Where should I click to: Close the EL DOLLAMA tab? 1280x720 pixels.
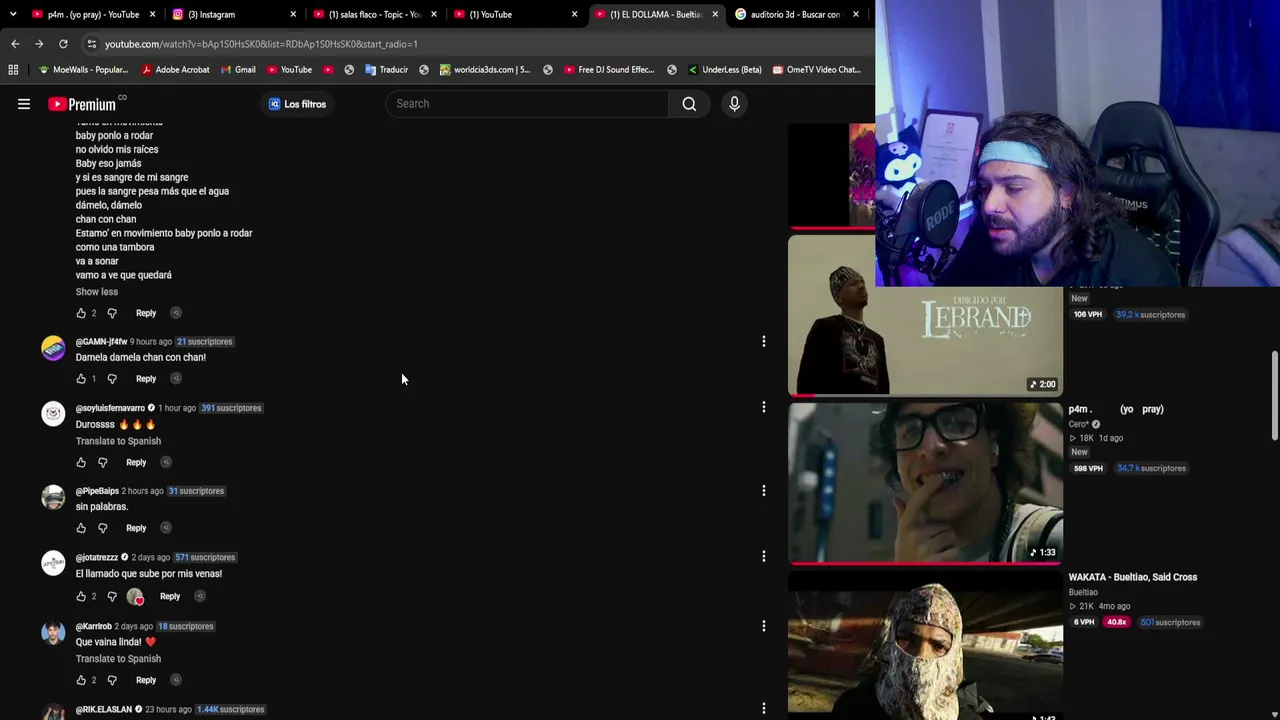(x=715, y=14)
